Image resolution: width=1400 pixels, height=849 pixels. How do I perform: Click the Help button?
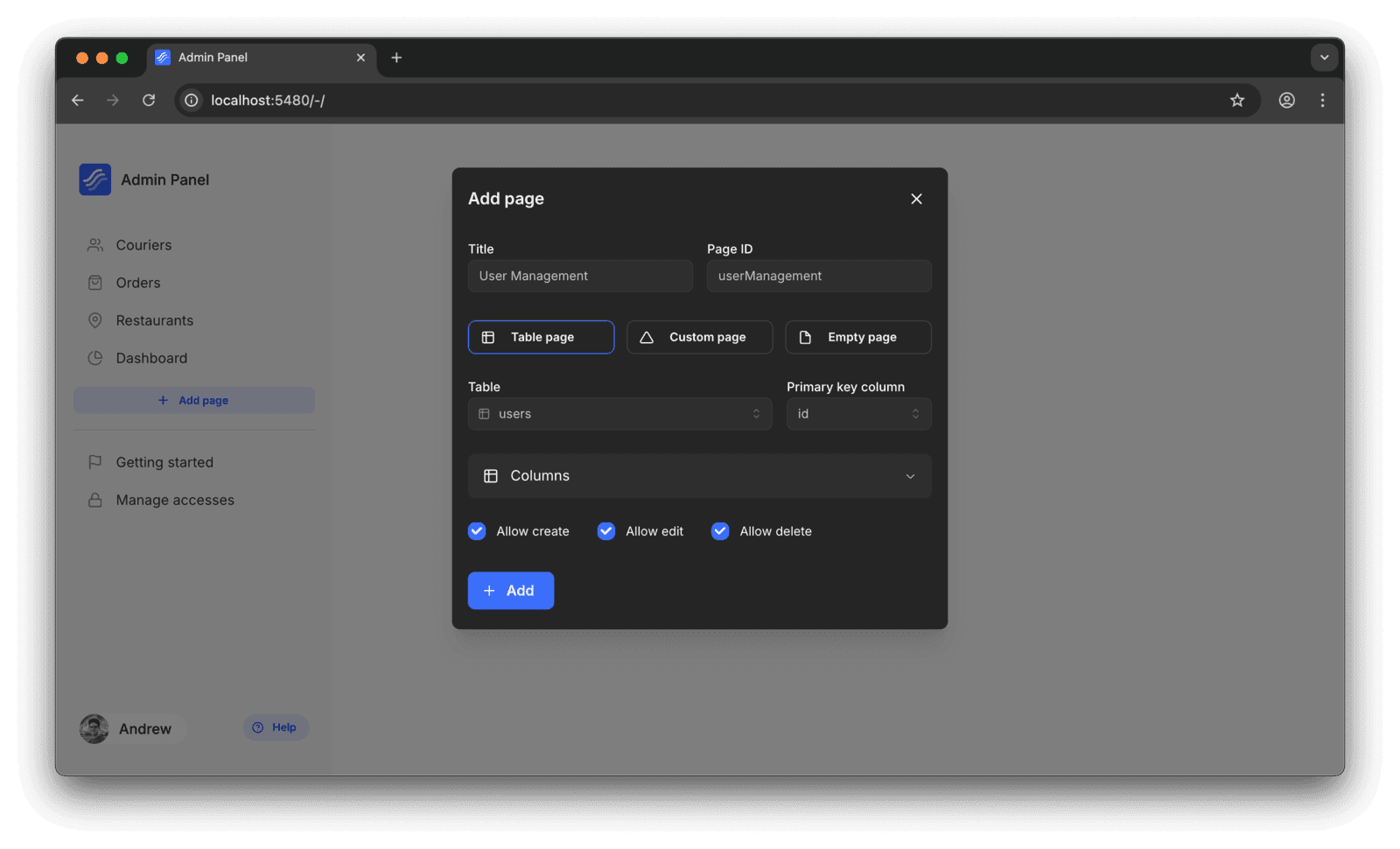(x=276, y=727)
